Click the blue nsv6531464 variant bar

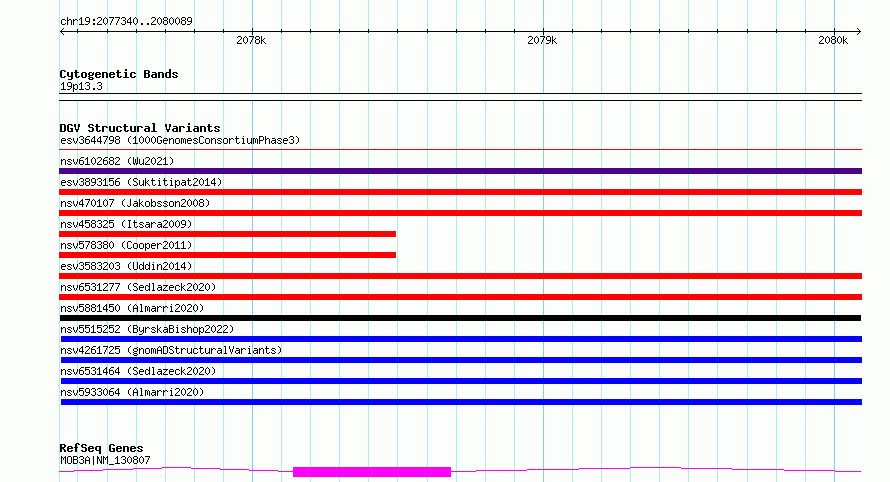461,381
